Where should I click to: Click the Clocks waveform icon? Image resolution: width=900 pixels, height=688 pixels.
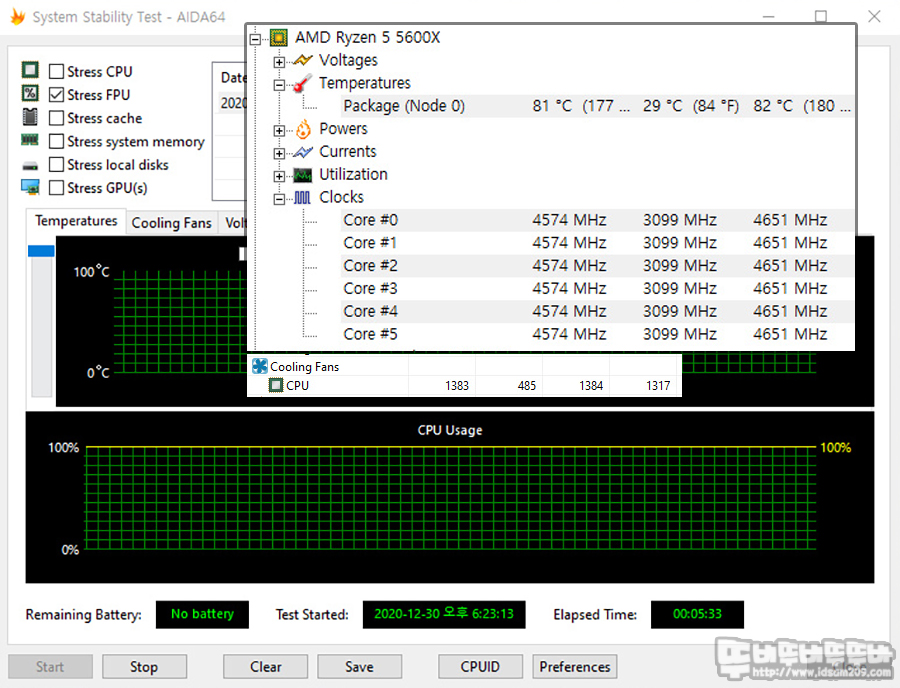point(302,198)
